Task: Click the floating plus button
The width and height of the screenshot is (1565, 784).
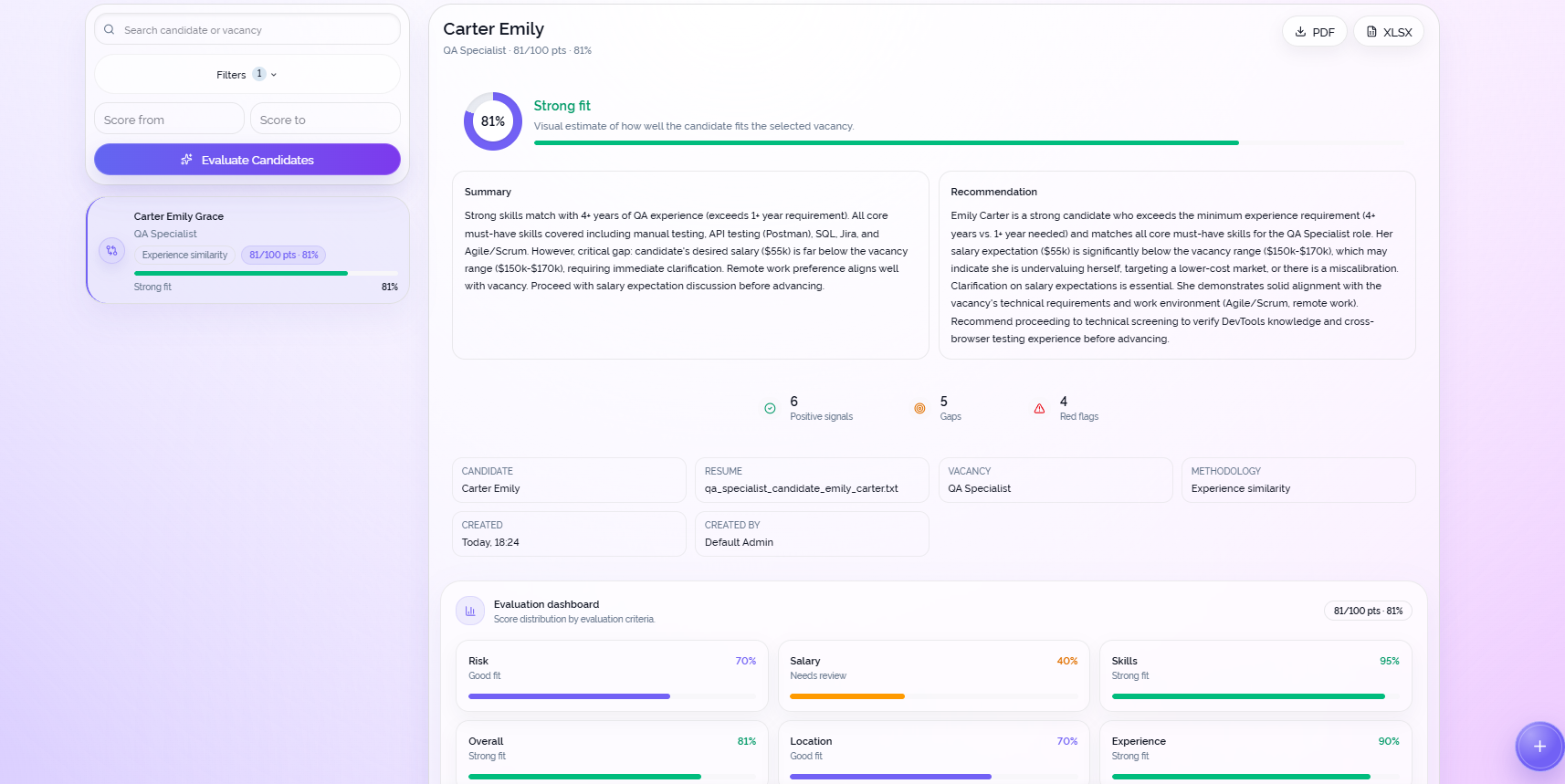Action: [1539, 747]
